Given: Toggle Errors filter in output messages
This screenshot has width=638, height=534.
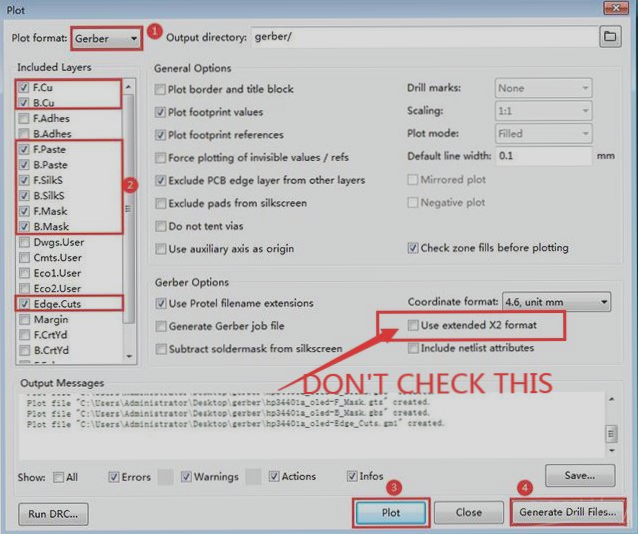Looking at the screenshot, I should [115, 477].
